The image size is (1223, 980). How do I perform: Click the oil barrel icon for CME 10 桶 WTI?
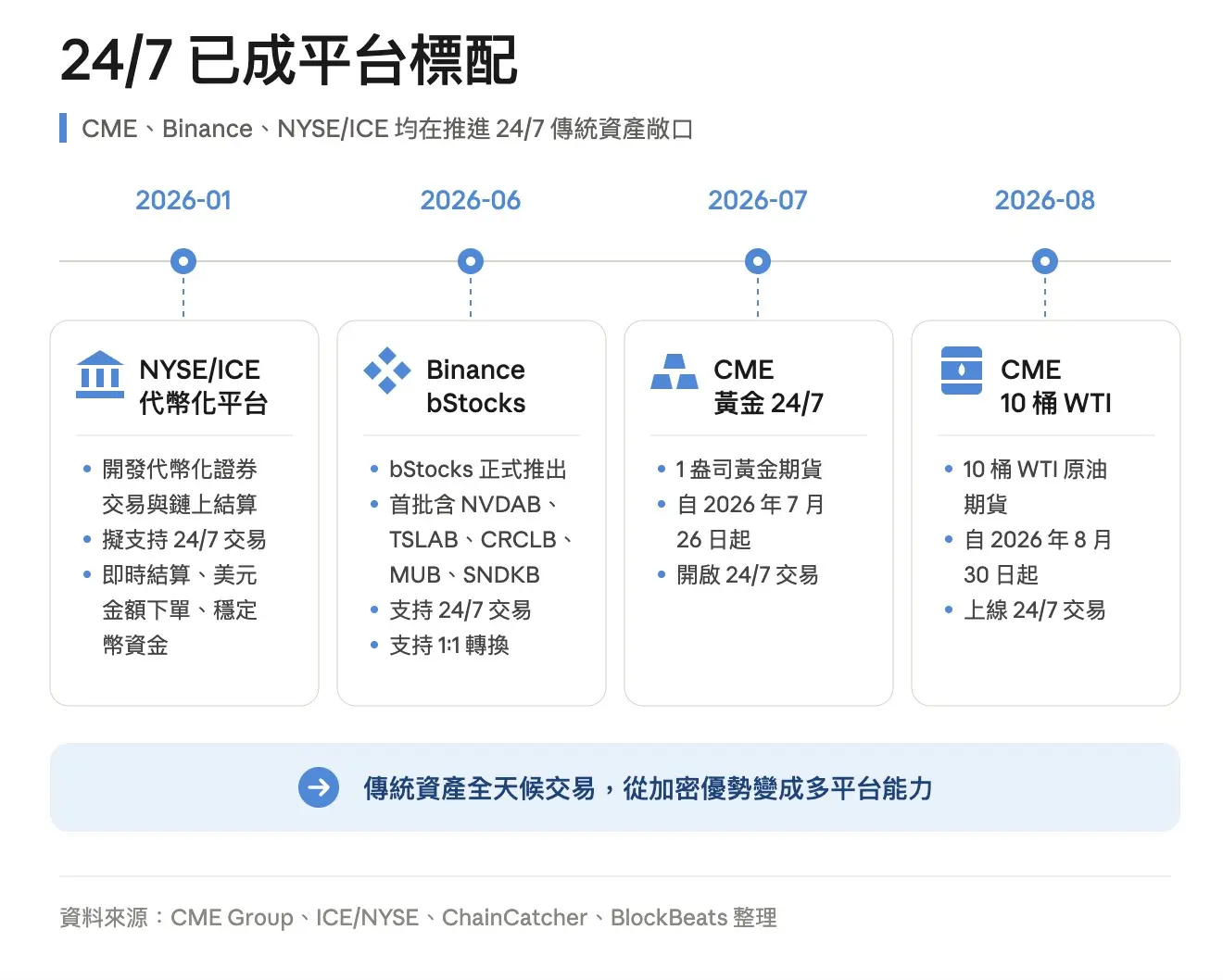coord(962,371)
